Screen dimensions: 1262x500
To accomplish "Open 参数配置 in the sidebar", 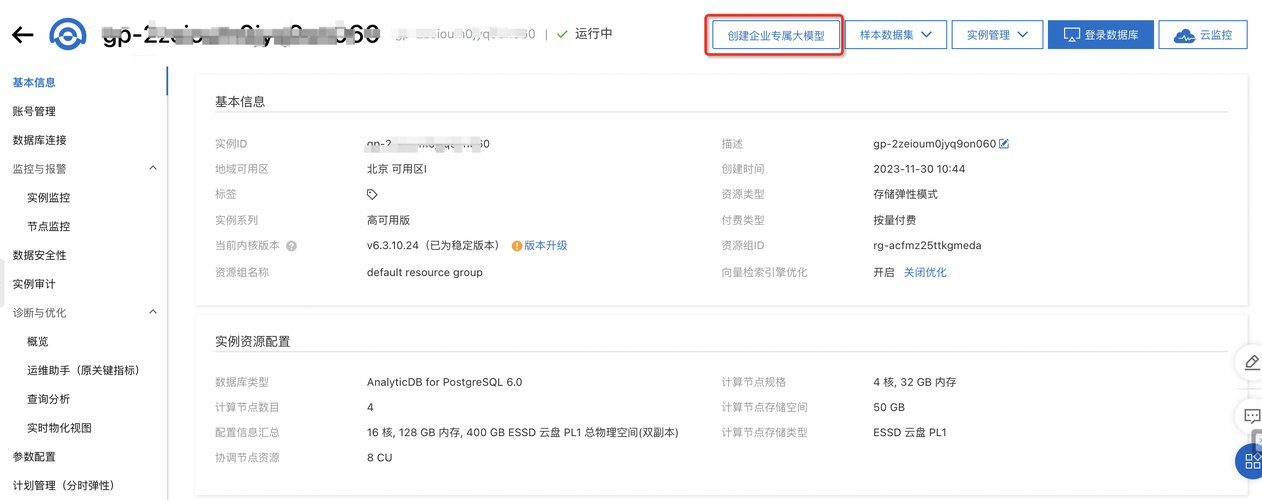I will tap(34, 457).
